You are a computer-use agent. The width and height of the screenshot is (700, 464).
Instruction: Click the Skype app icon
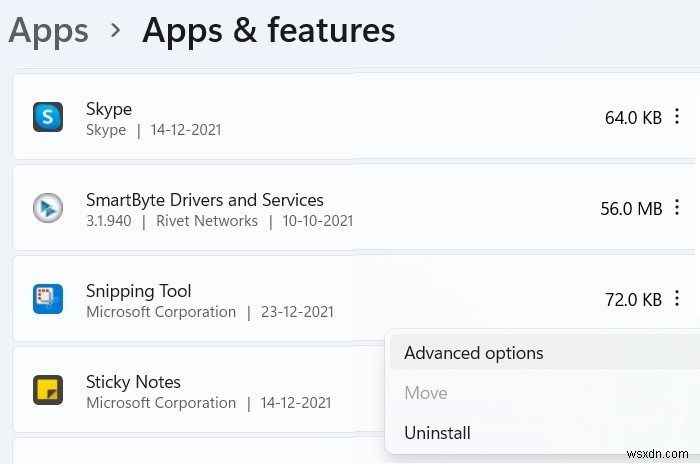[48, 118]
